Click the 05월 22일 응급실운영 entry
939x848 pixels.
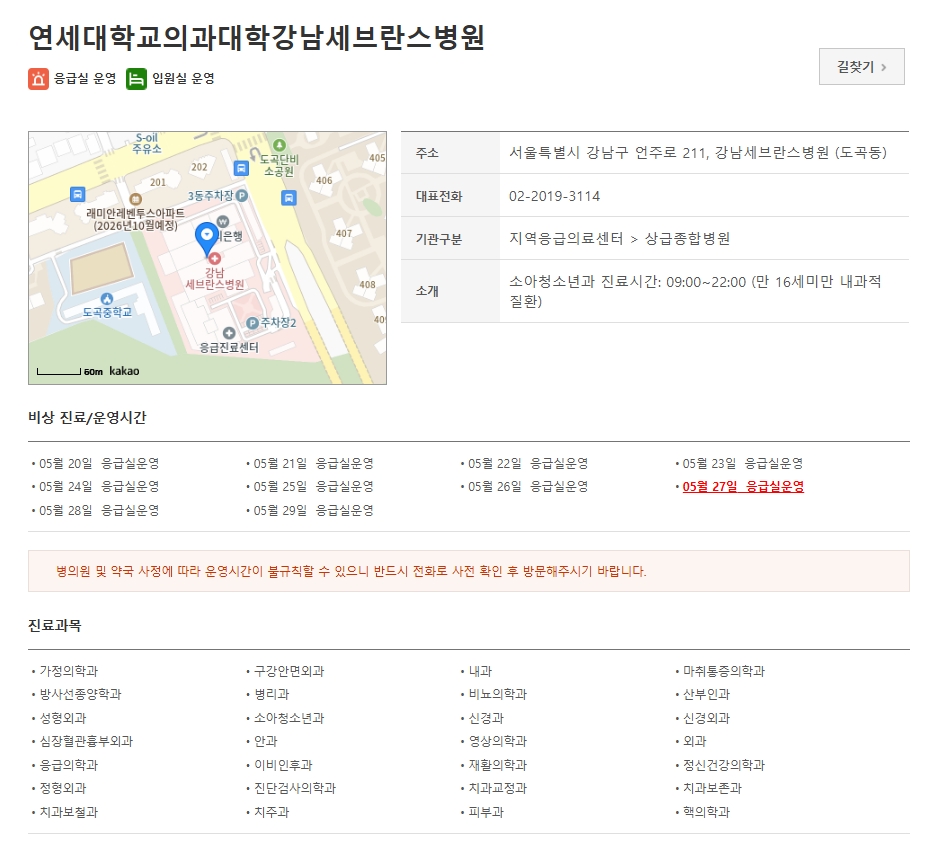[x=528, y=464]
